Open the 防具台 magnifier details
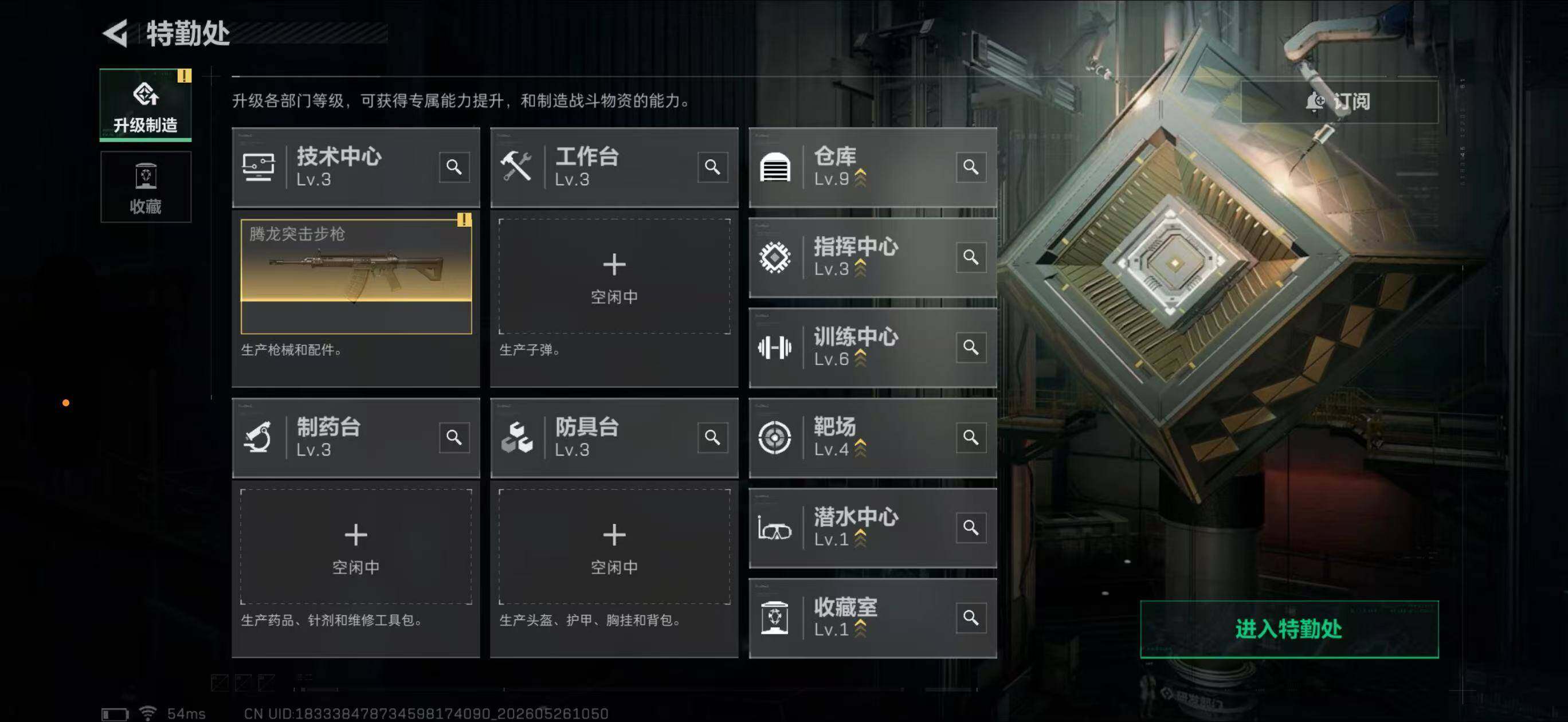The image size is (1568, 722). point(712,437)
